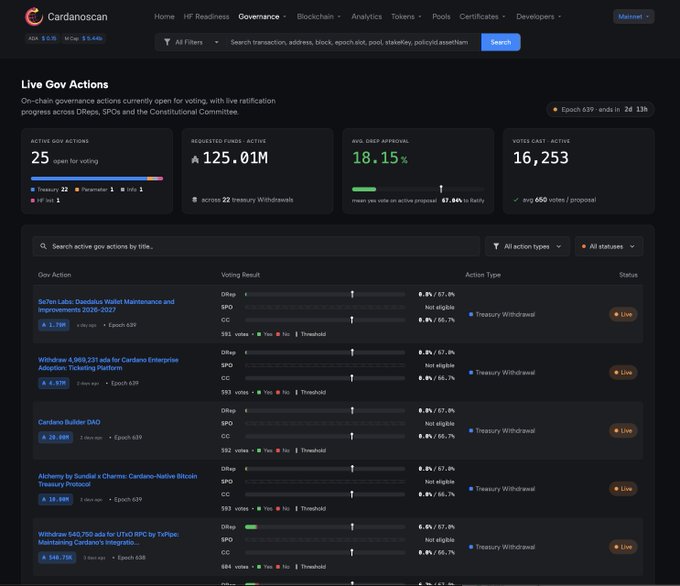Click icon beside across 22 treasury Withdrawals
680x586 pixels.
click(195, 200)
